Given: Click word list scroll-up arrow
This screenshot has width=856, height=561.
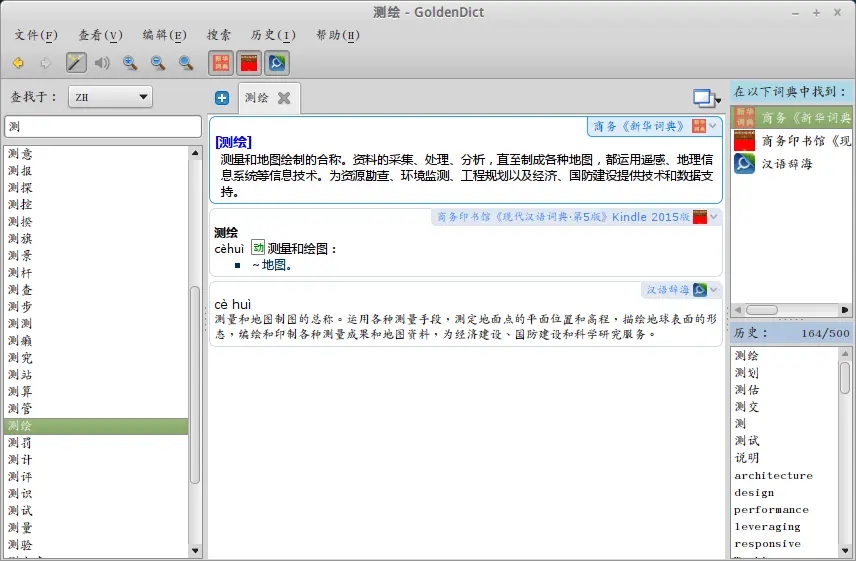Looking at the screenshot, I should (195, 153).
